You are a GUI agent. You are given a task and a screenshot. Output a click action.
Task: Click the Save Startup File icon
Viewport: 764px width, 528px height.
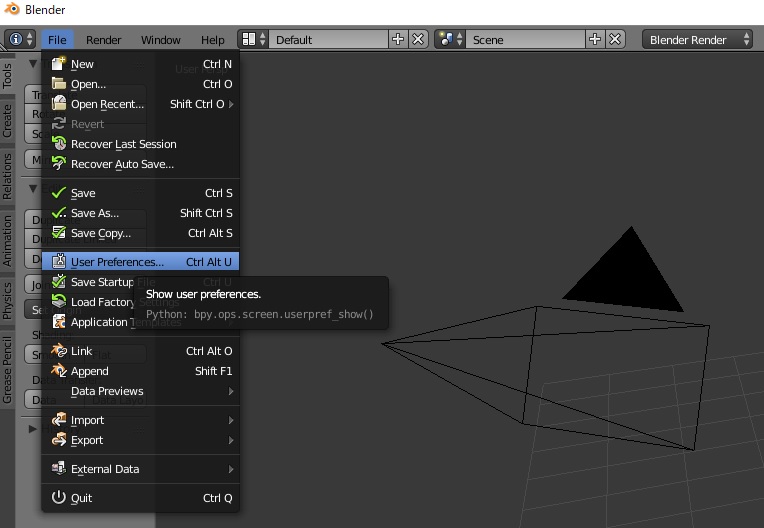pos(58,282)
